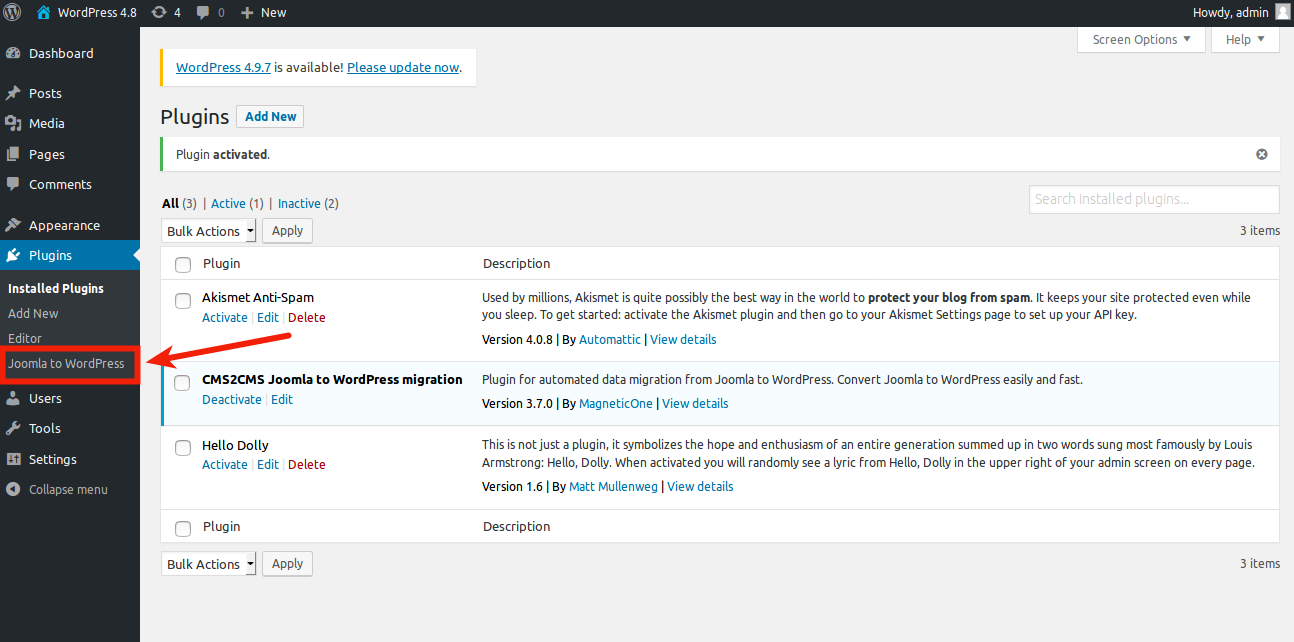Select Installed Plugins submenu item
Screen dimensions: 1294x642
[56, 288]
